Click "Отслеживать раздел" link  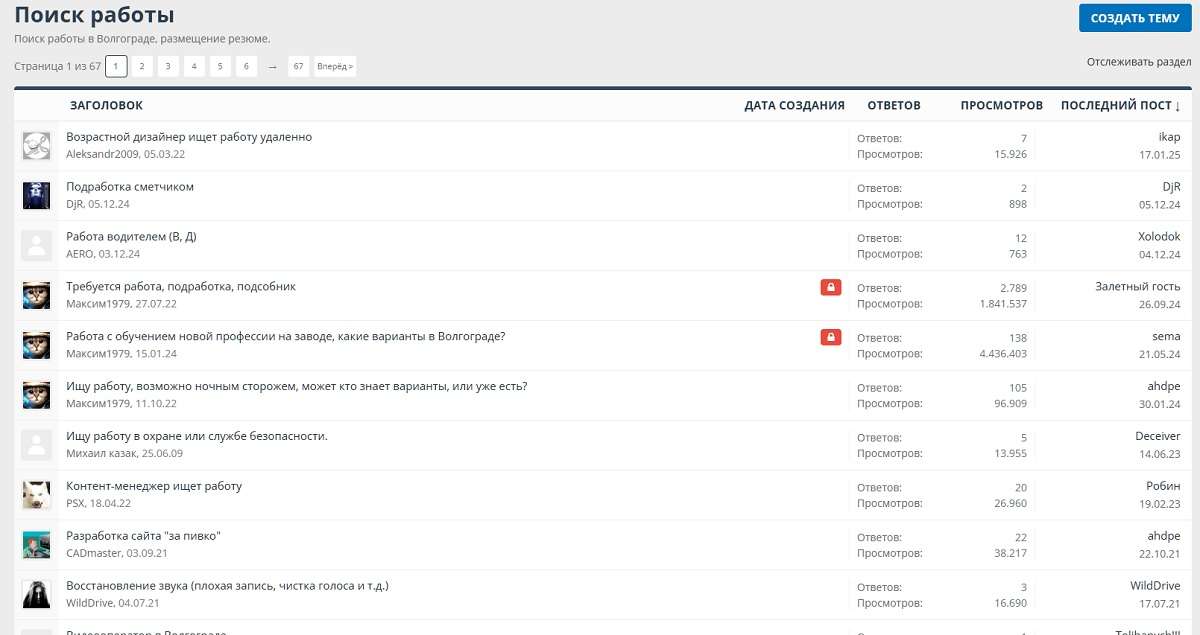[1138, 62]
